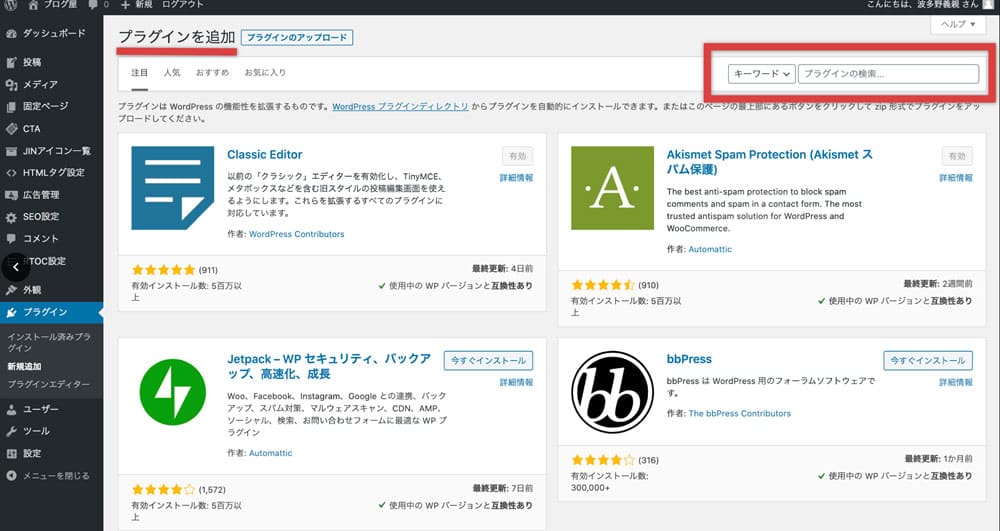
Task: Open Automattic author link under Akismet
Action: coord(710,250)
